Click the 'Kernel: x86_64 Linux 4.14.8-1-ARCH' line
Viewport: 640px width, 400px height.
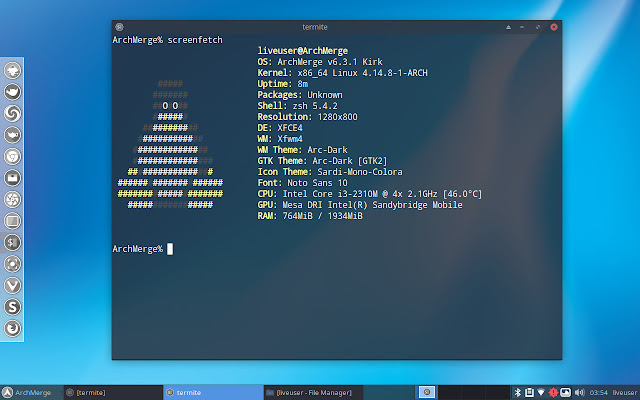point(342,73)
